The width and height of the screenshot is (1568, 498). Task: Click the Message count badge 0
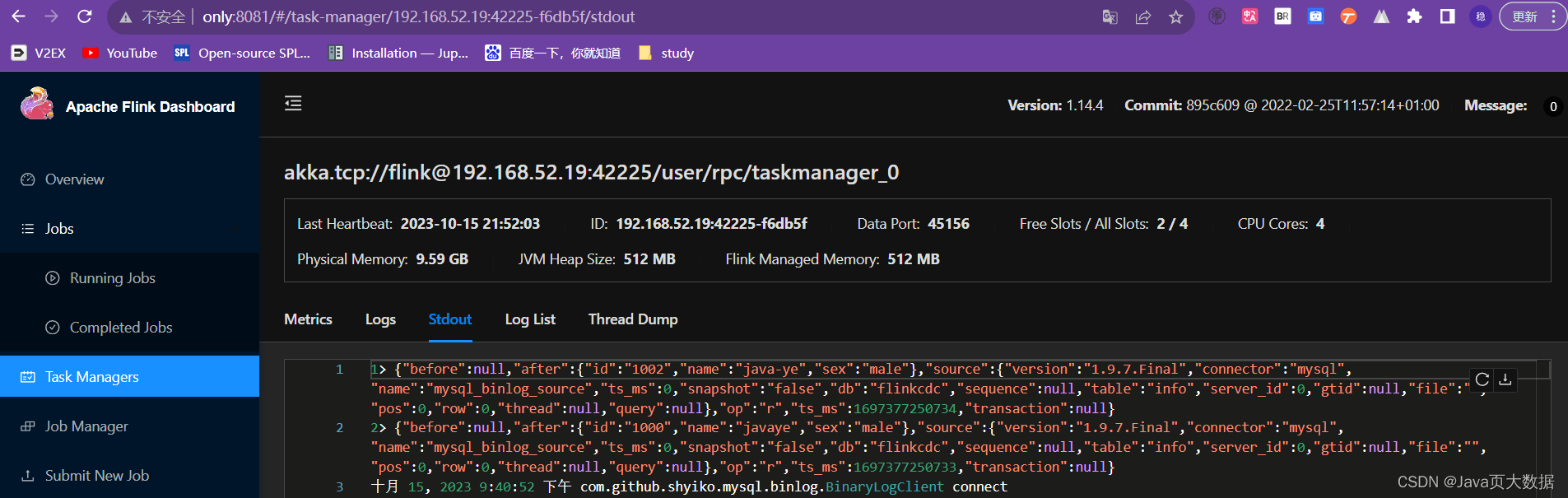(1553, 106)
